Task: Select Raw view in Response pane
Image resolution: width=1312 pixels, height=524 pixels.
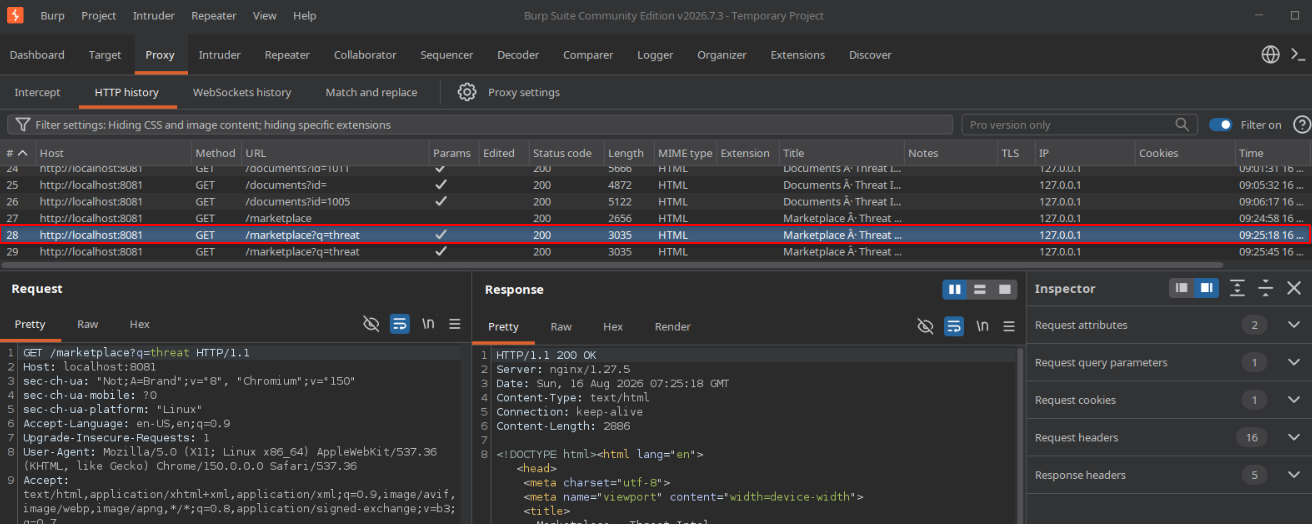Action: (x=561, y=326)
